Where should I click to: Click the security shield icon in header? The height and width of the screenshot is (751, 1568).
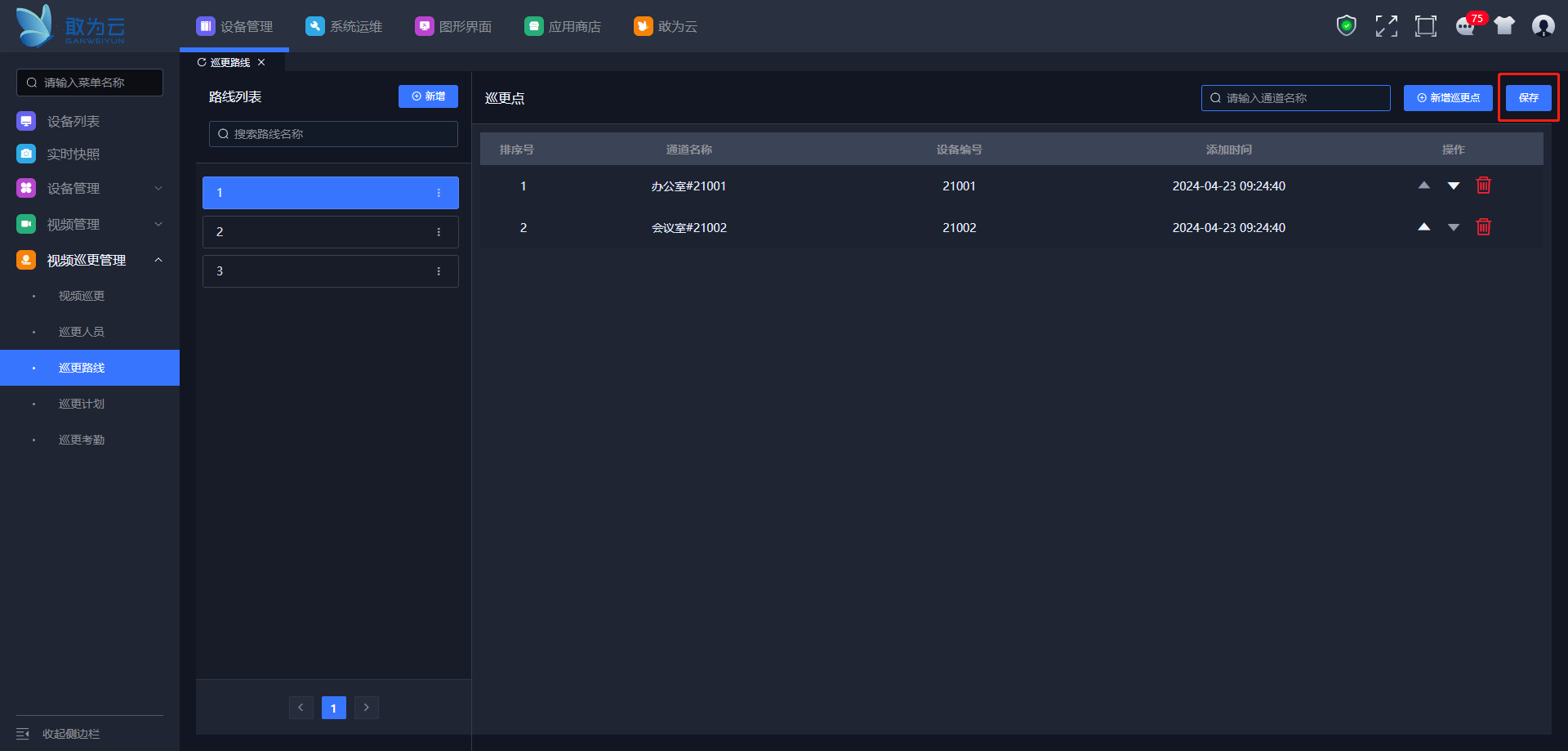1346,26
